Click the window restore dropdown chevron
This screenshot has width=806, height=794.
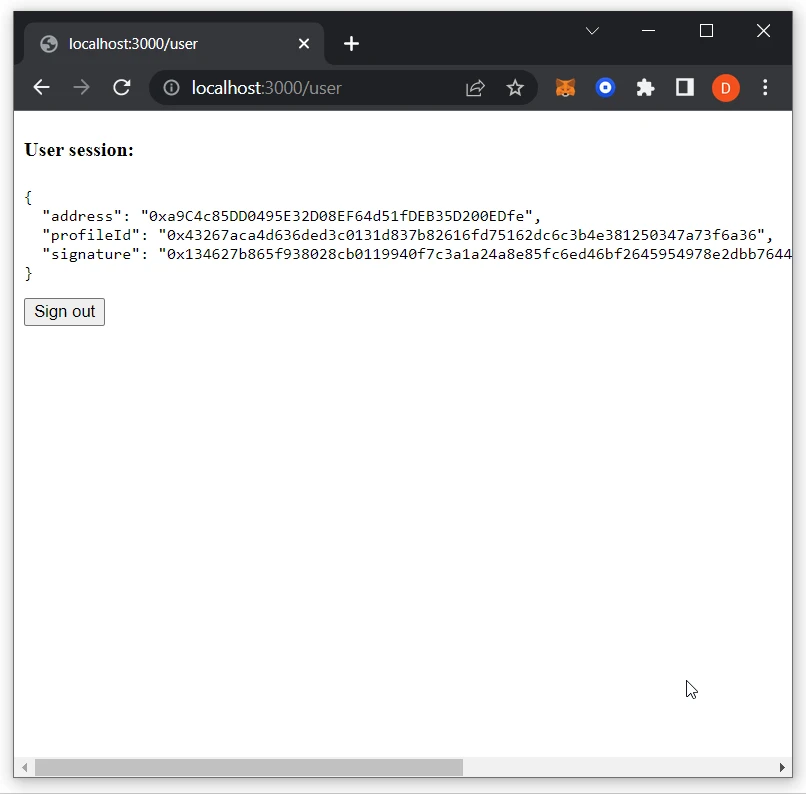pos(592,31)
